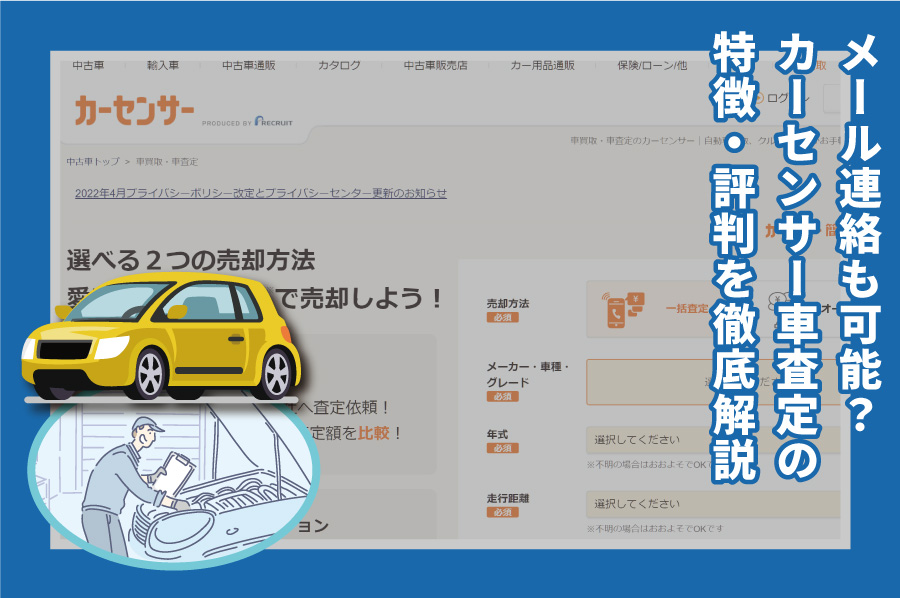The width and height of the screenshot is (900, 598).
Task: Go to the カタログ navigation item
Action: (x=339, y=66)
